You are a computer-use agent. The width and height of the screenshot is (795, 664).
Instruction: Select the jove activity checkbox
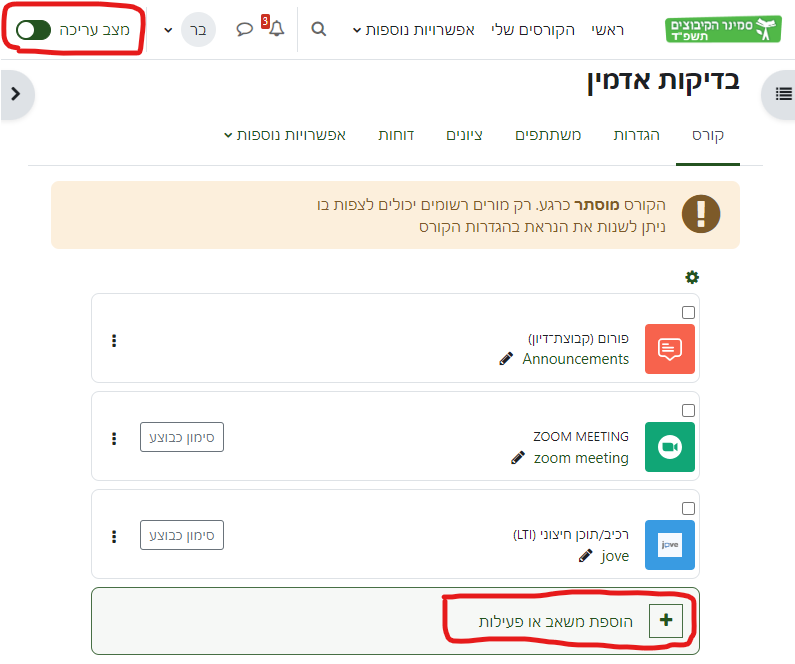688,508
